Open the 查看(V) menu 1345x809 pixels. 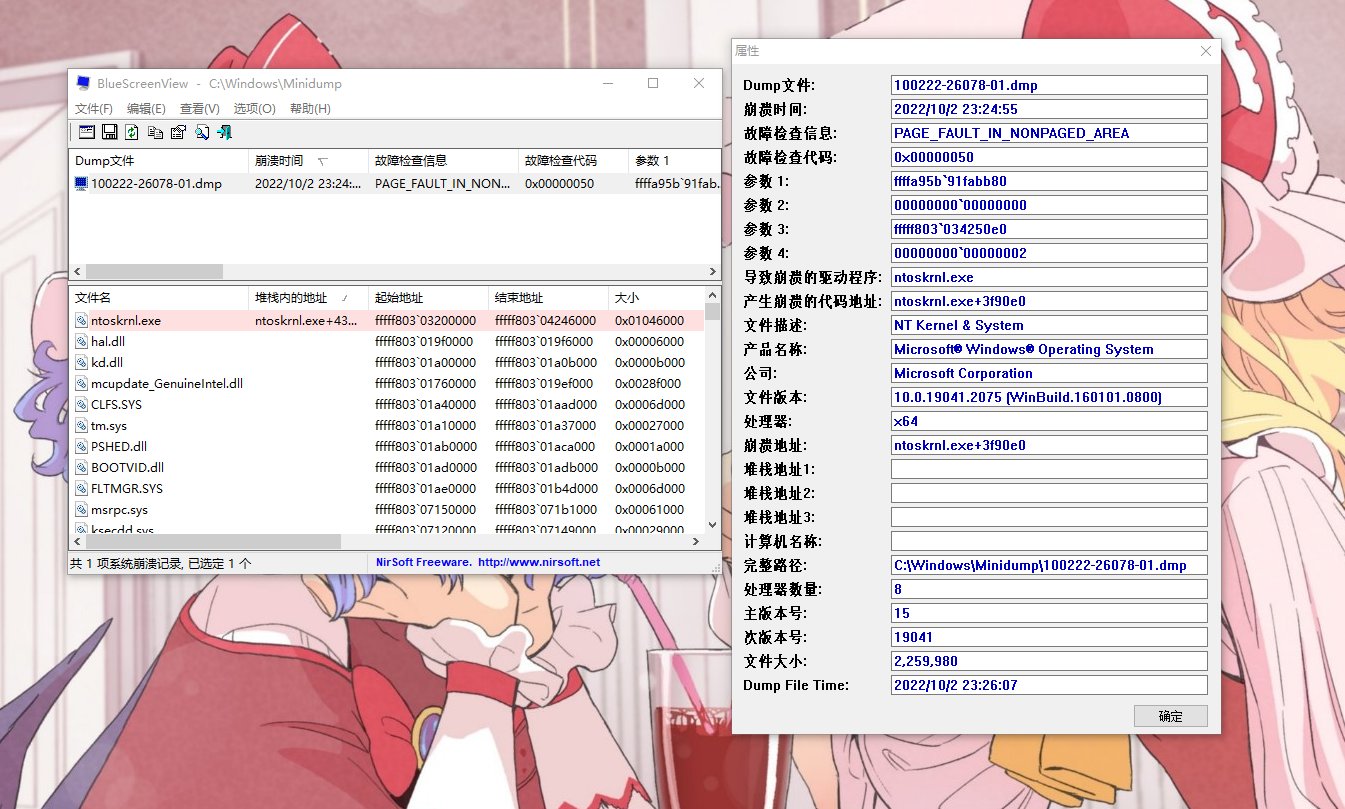click(x=200, y=108)
